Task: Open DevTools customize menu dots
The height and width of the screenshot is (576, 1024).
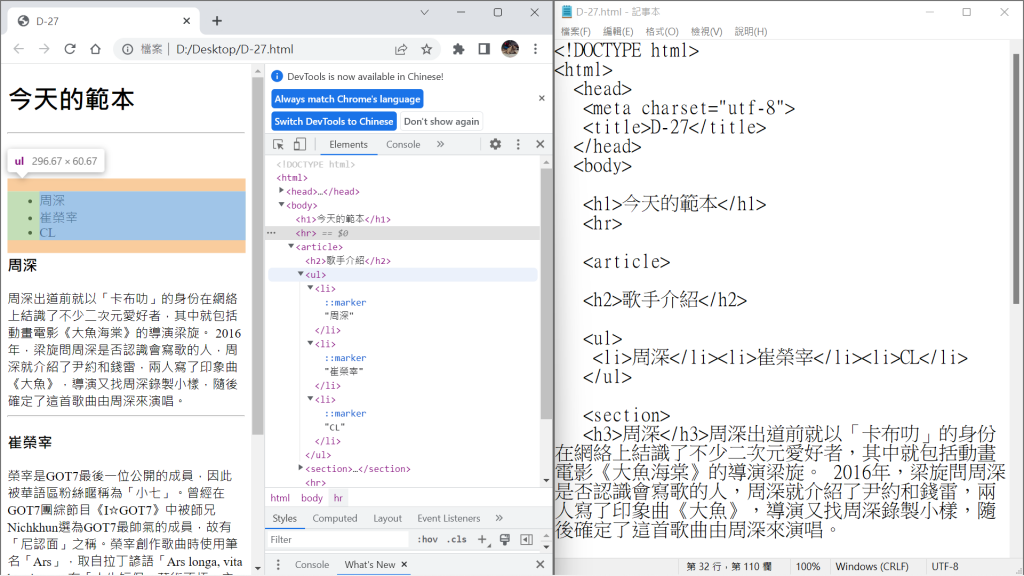Action: (x=519, y=144)
